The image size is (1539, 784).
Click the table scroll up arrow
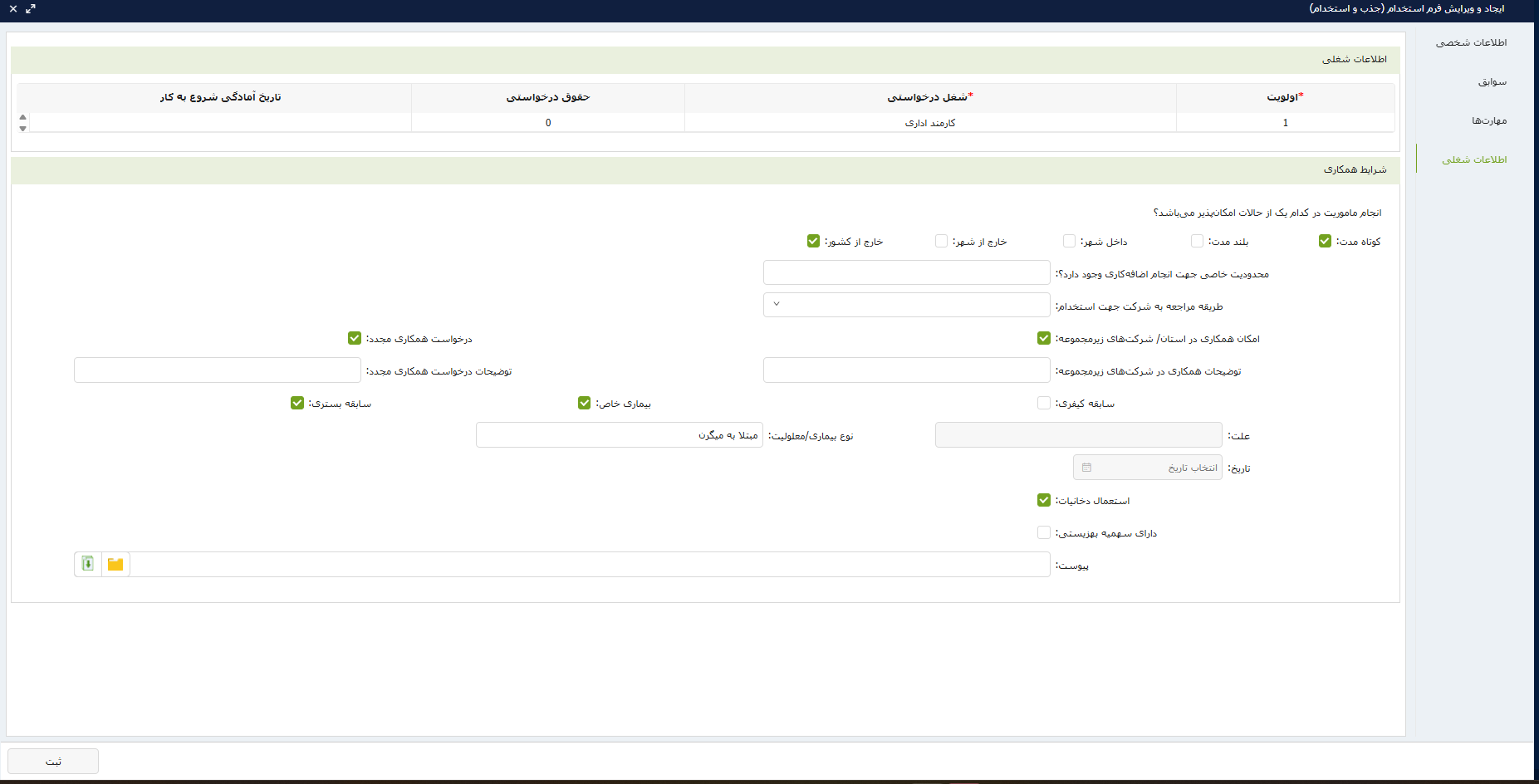pyautogui.click(x=23, y=117)
